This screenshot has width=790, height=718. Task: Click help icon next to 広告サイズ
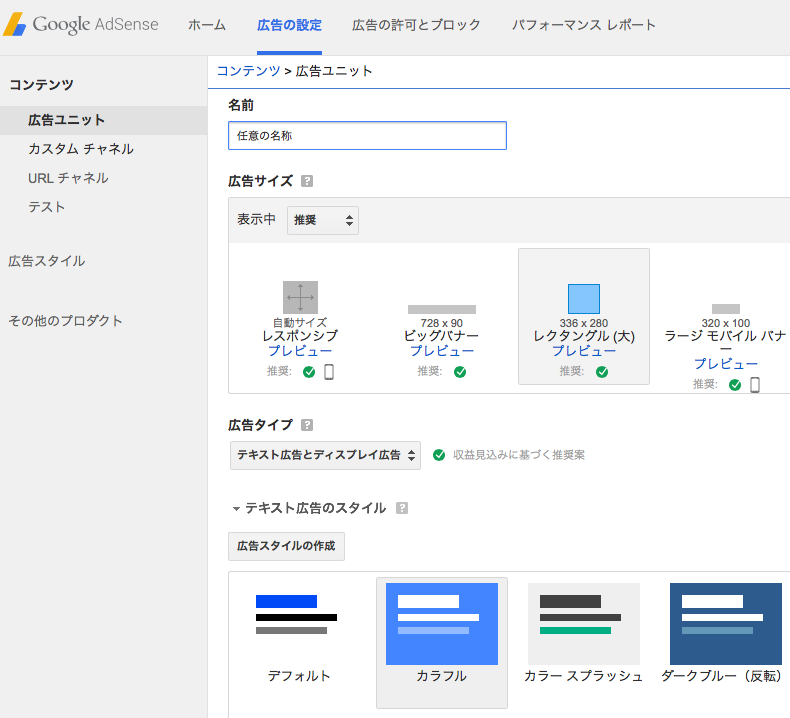tap(307, 181)
